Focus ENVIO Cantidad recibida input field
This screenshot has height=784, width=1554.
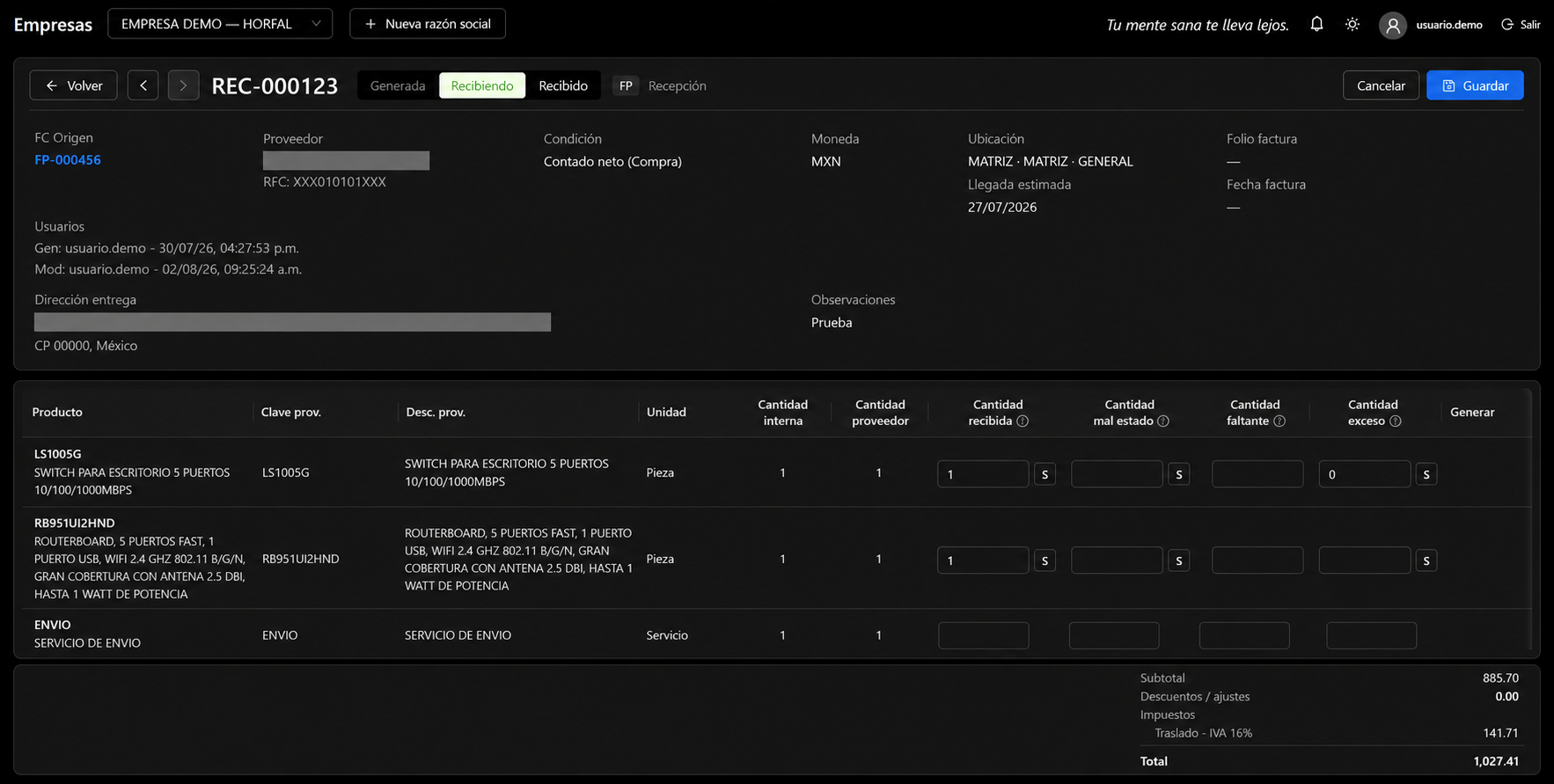[x=984, y=635]
